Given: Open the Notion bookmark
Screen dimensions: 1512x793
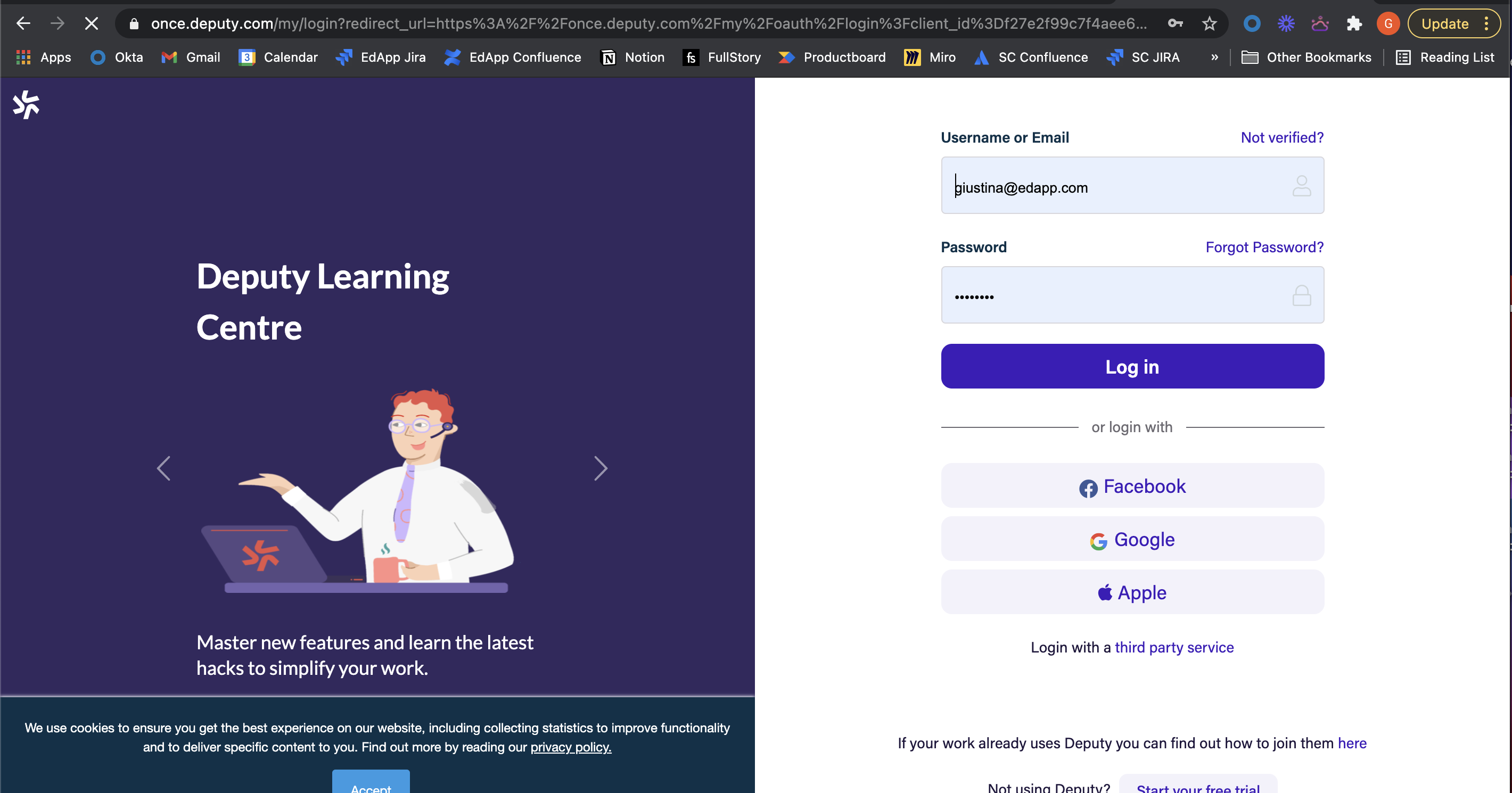Looking at the screenshot, I should (x=632, y=57).
